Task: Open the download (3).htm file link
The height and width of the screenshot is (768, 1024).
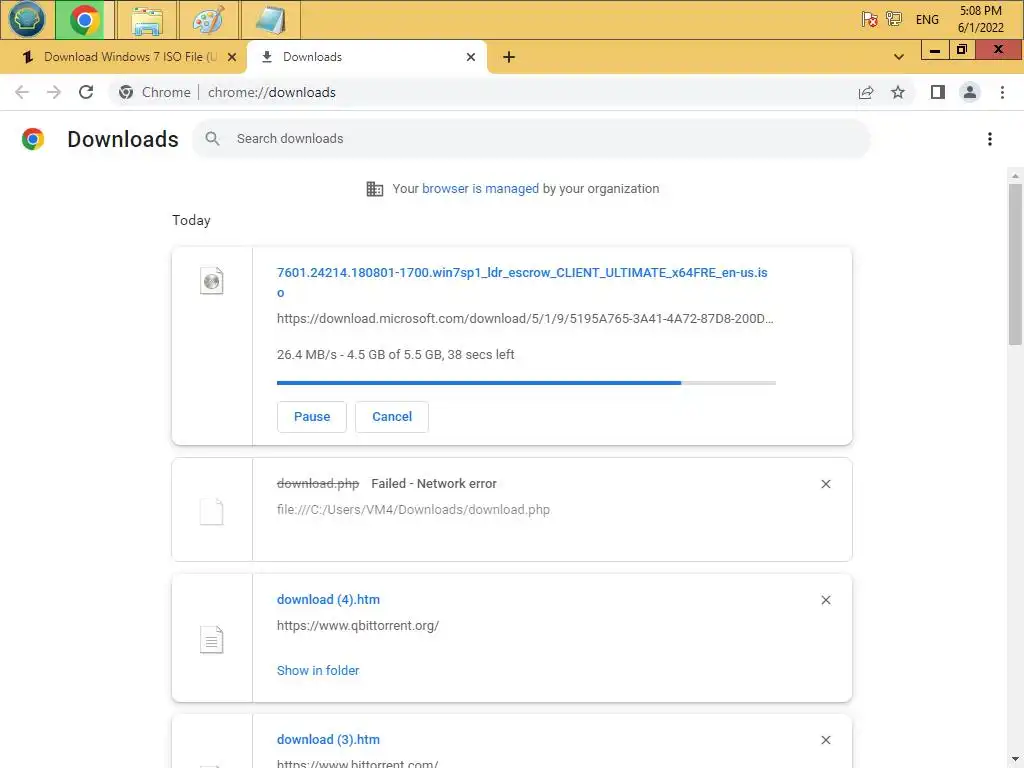Action: (x=328, y=740)
